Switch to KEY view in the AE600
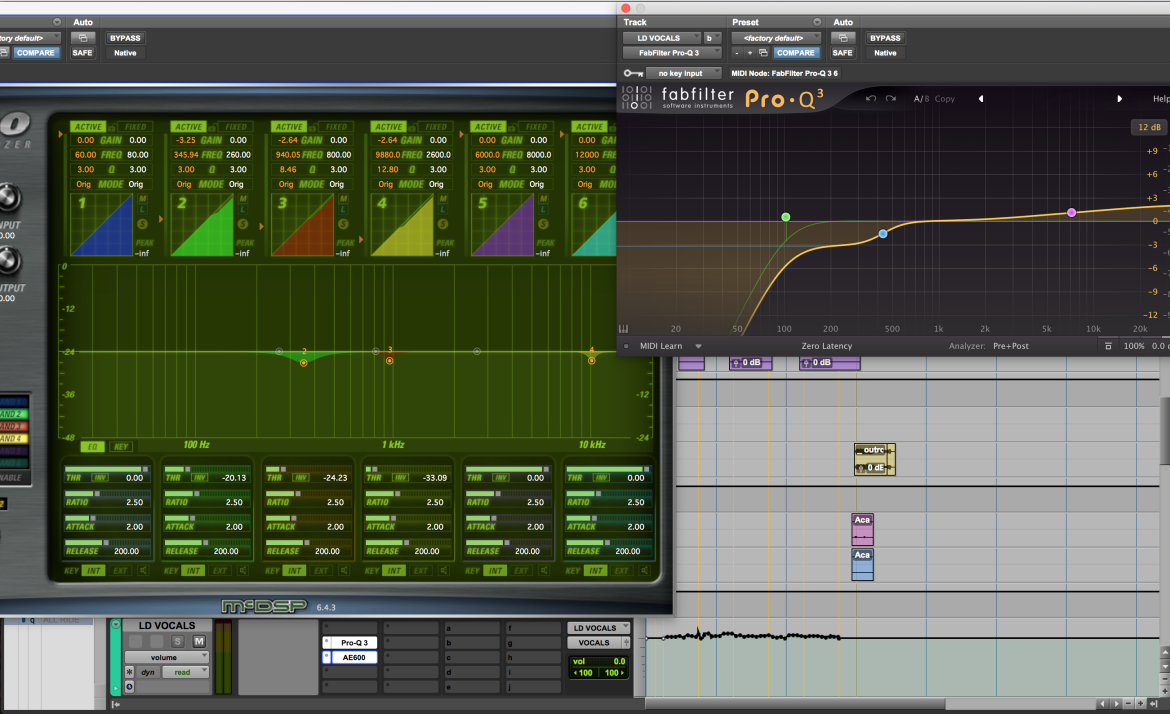 click(121, 447)
